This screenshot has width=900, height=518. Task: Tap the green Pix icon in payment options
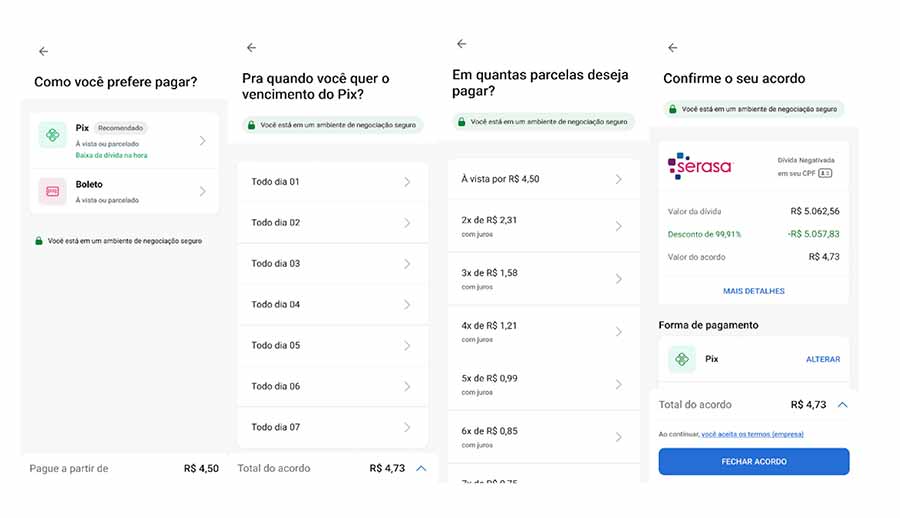click(x=53, y=135)
